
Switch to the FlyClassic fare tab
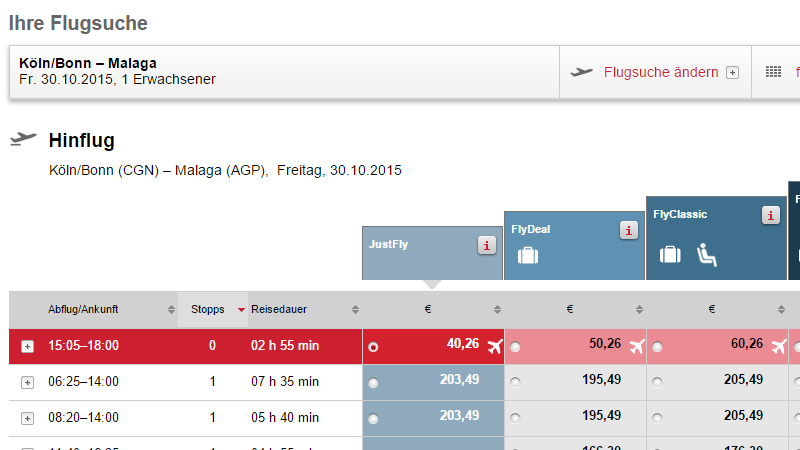(716, 238)
